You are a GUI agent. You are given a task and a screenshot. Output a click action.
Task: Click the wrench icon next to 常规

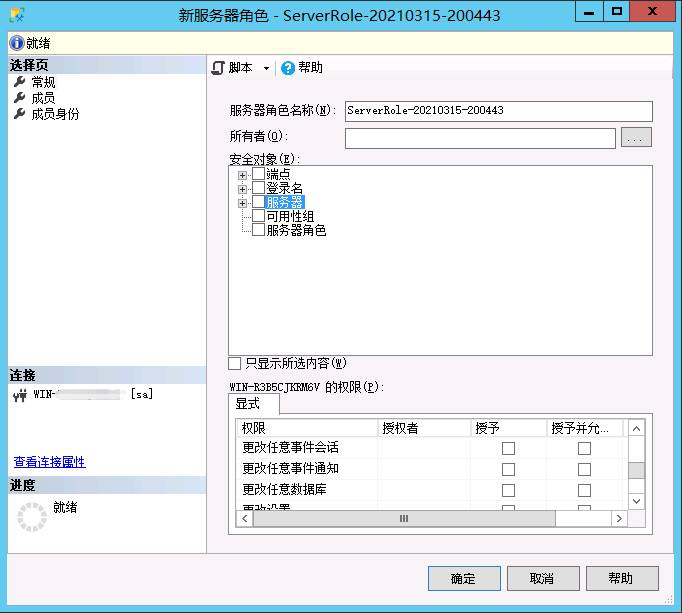click(20, 82)
